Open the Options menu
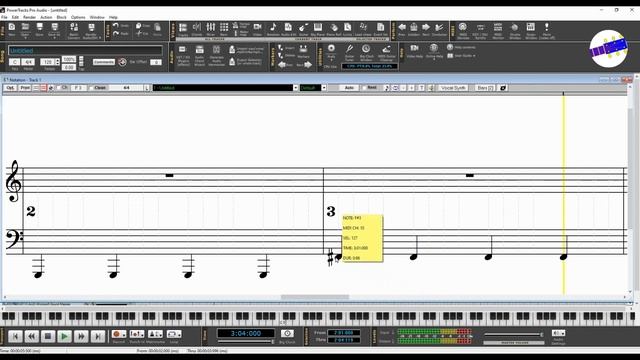This screenshot has height=360, width=640. [x=78, y=18]
